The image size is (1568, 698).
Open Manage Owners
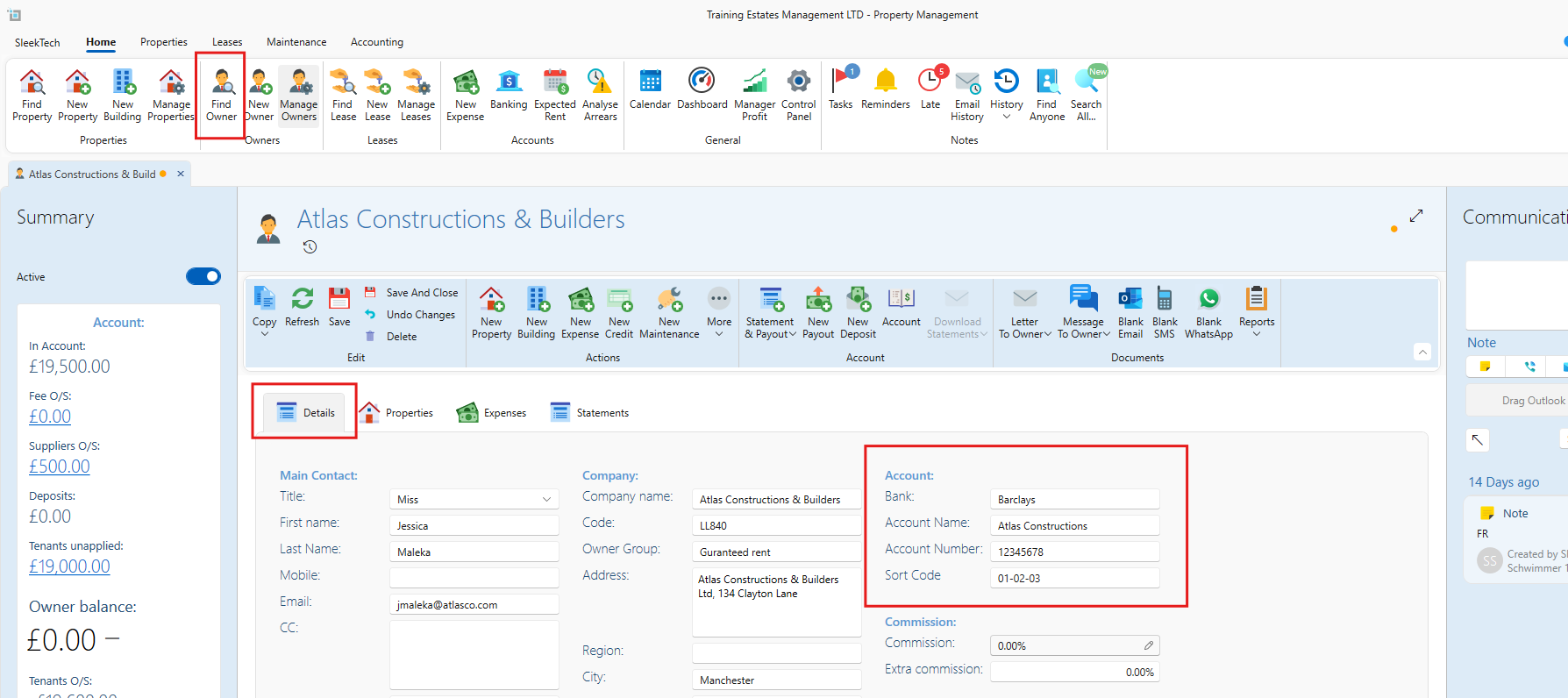point(299,95)
